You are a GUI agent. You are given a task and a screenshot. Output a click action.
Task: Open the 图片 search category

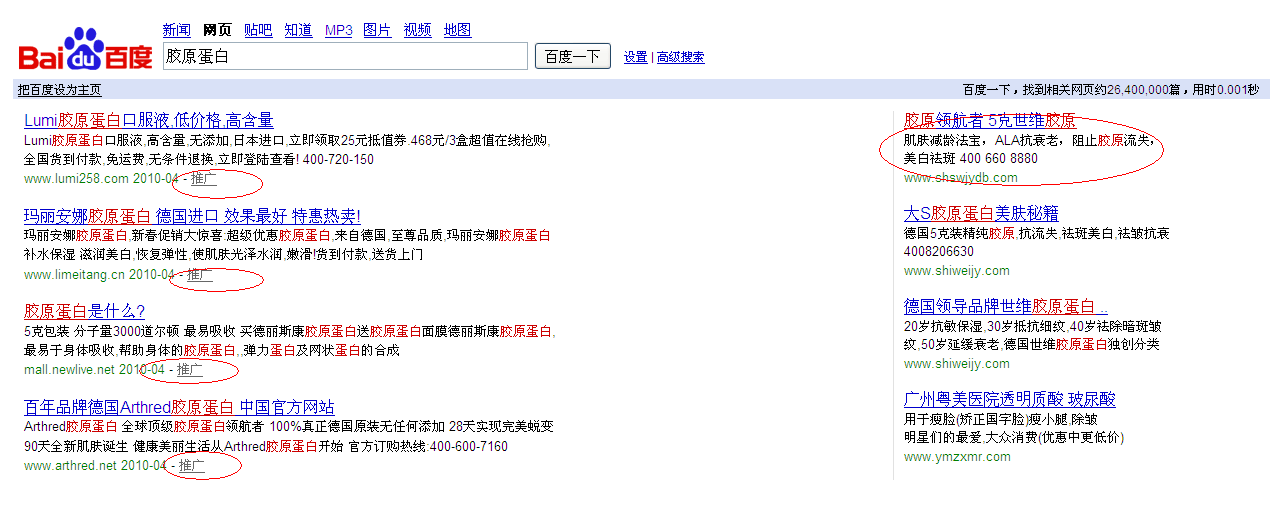(x=377, y=30)
